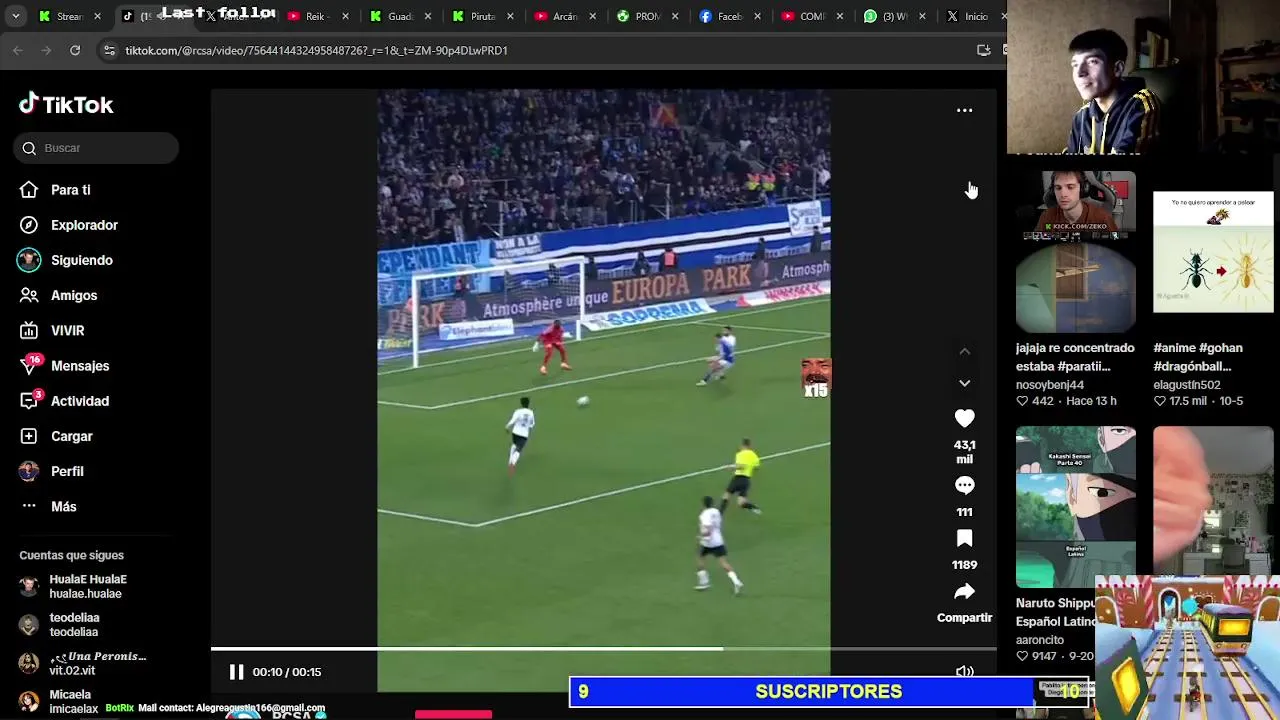Open the comments bubble icon

coord(964,485)
